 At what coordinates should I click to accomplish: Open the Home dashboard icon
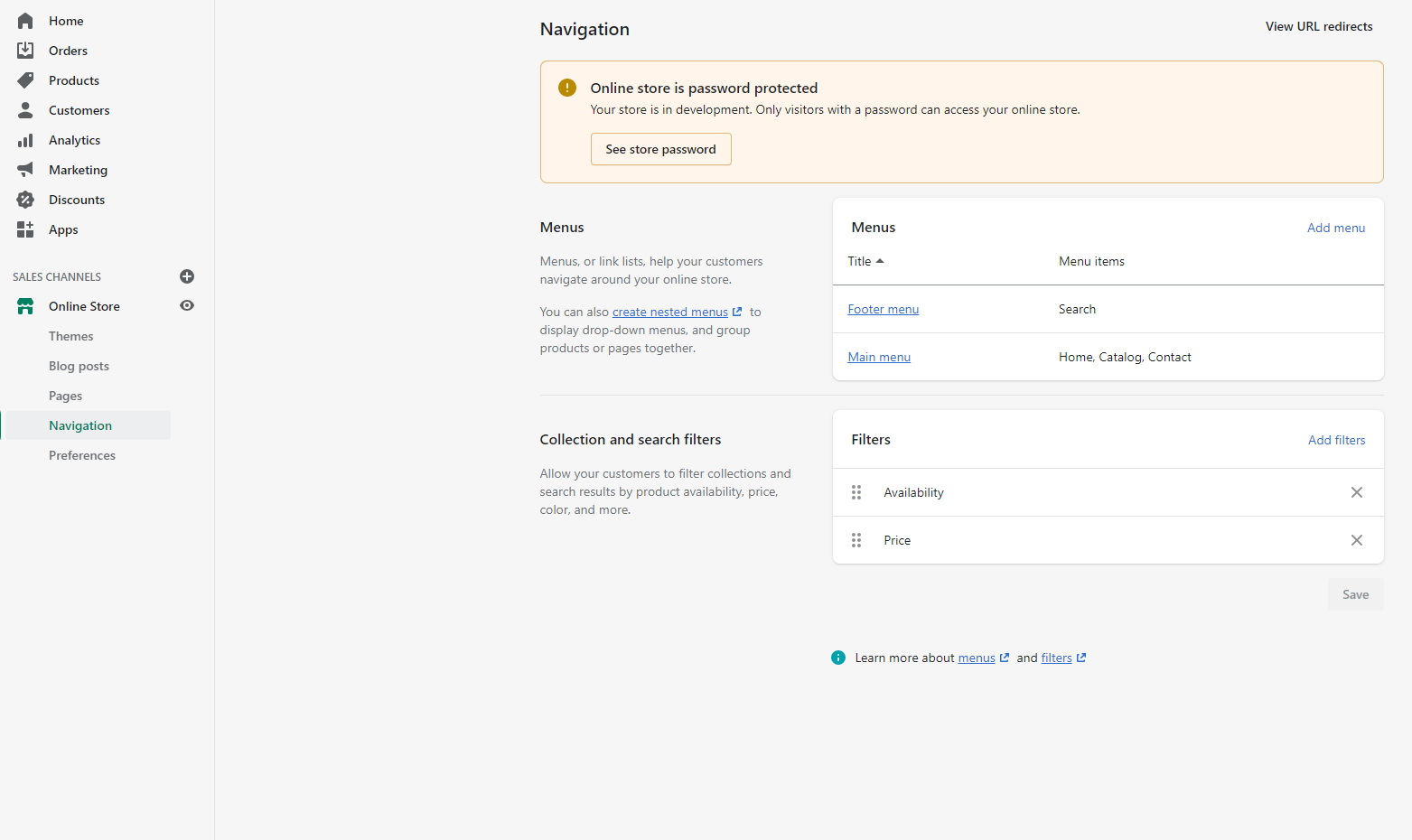(25, 20)
